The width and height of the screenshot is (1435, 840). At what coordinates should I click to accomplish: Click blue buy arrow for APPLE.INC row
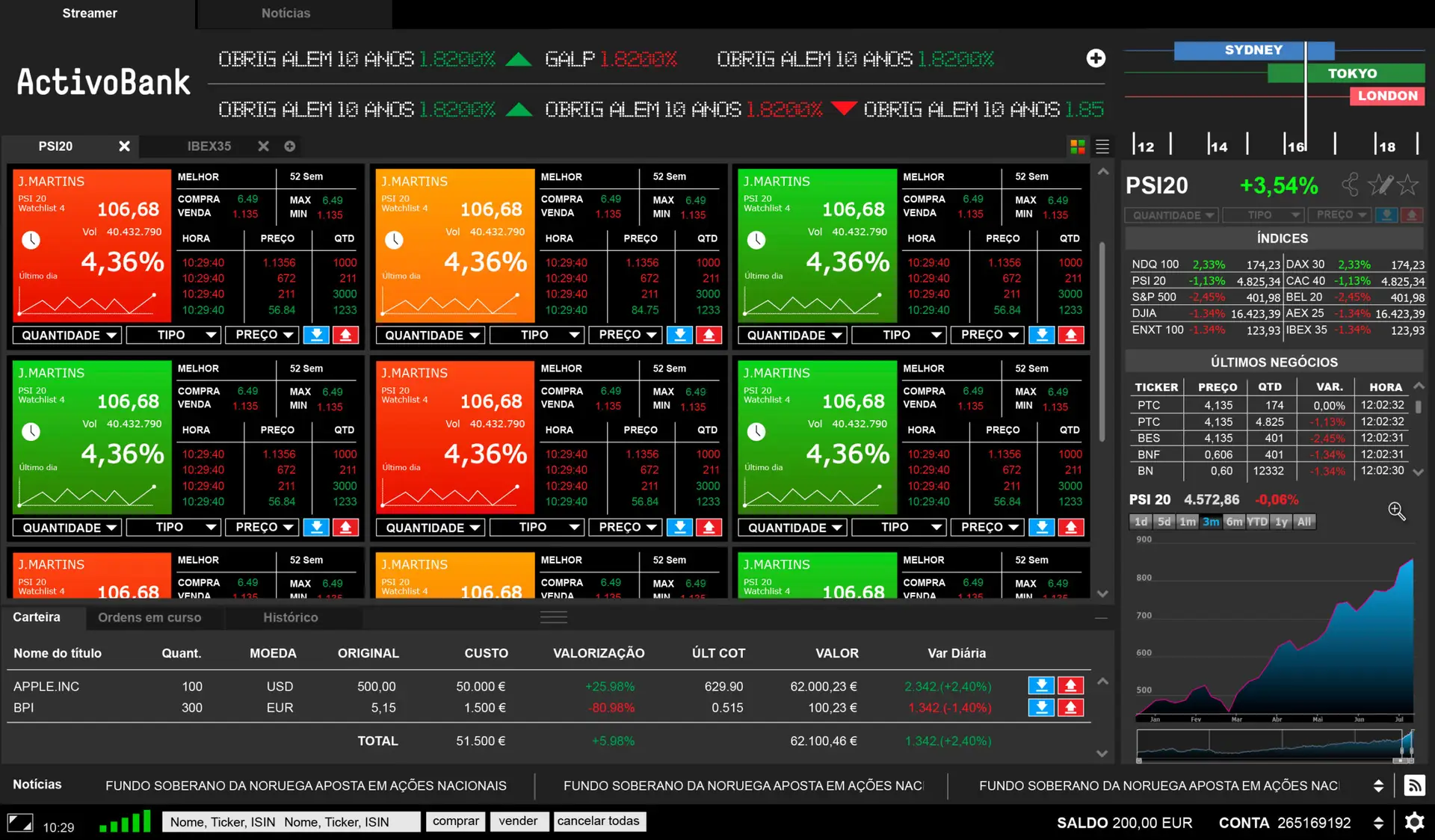coord(1041,685)
